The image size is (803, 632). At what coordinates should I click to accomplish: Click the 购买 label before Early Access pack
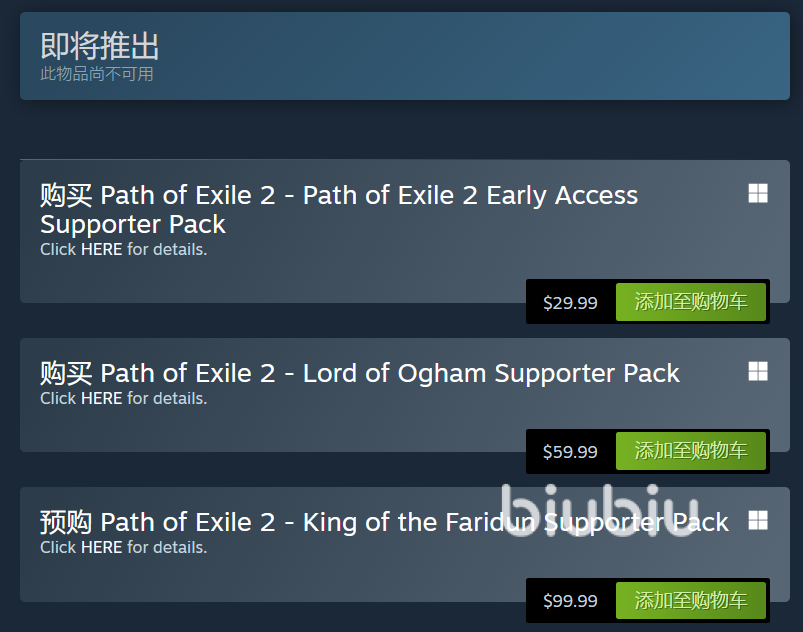pyautogui.click(x=66, y=195)
